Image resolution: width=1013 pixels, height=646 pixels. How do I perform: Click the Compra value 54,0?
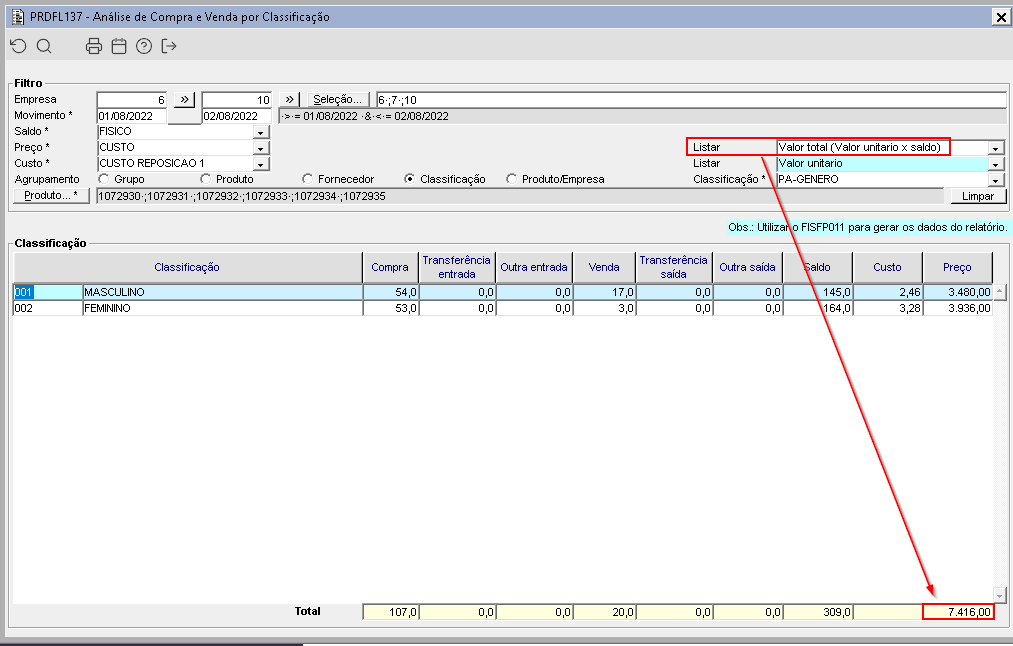pos(391,292)
